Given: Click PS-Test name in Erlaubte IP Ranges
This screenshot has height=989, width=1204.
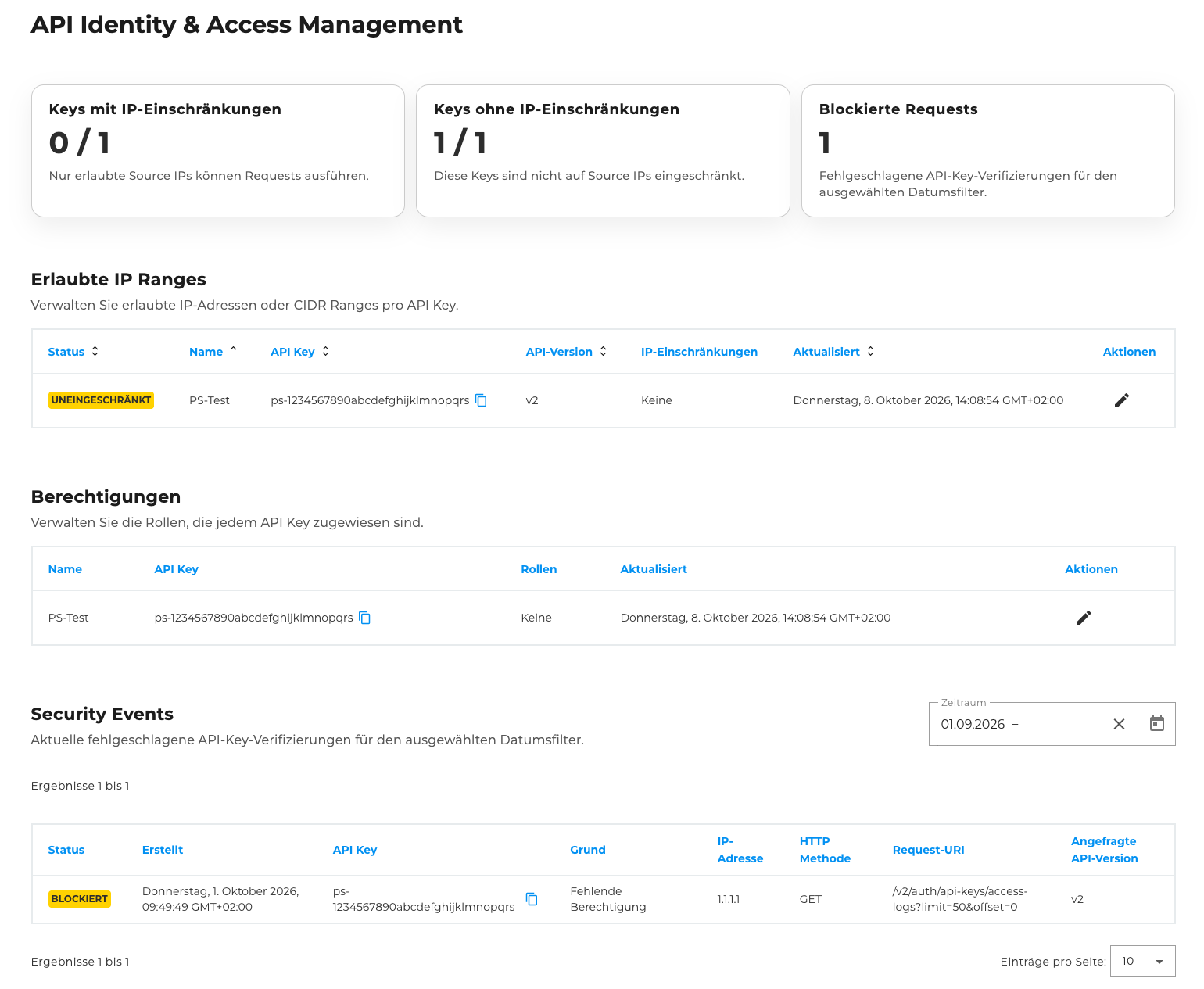Looking at the screenshot, I should click(210, 400).
